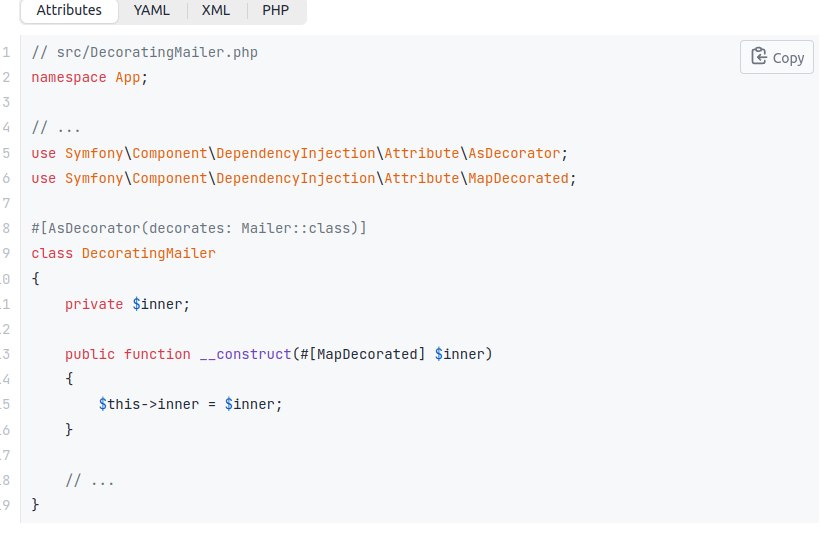The height and width of the screenshot is (535, 826).
Task: Click the namespace keyword
Action: [68, 77]
